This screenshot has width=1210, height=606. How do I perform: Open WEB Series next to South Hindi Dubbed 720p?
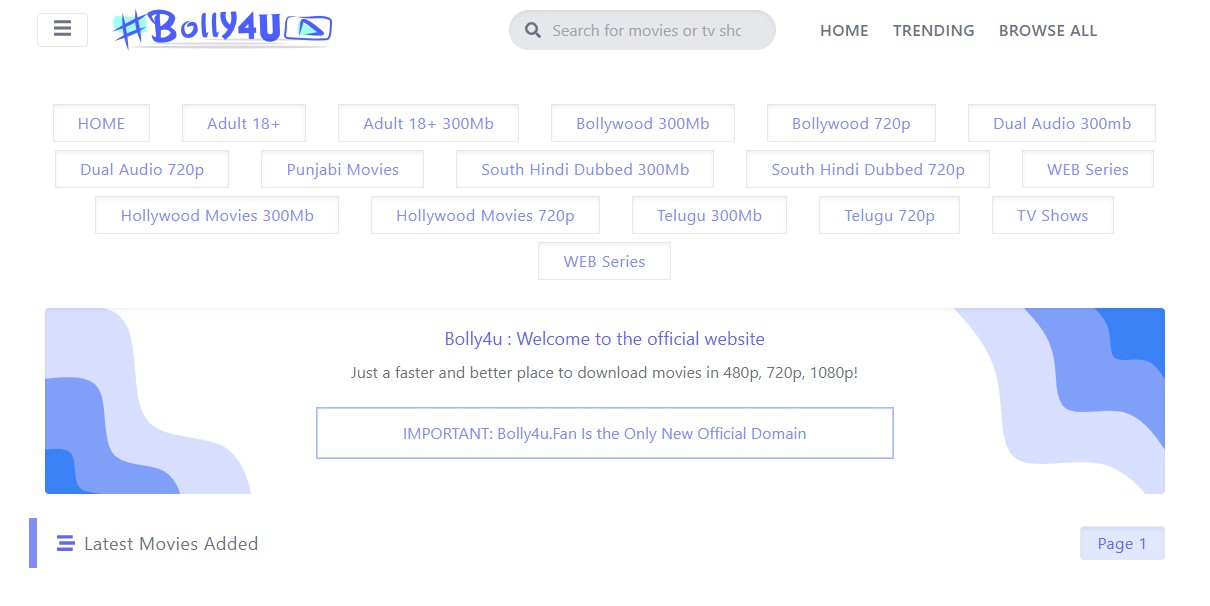pos(1087,169)
